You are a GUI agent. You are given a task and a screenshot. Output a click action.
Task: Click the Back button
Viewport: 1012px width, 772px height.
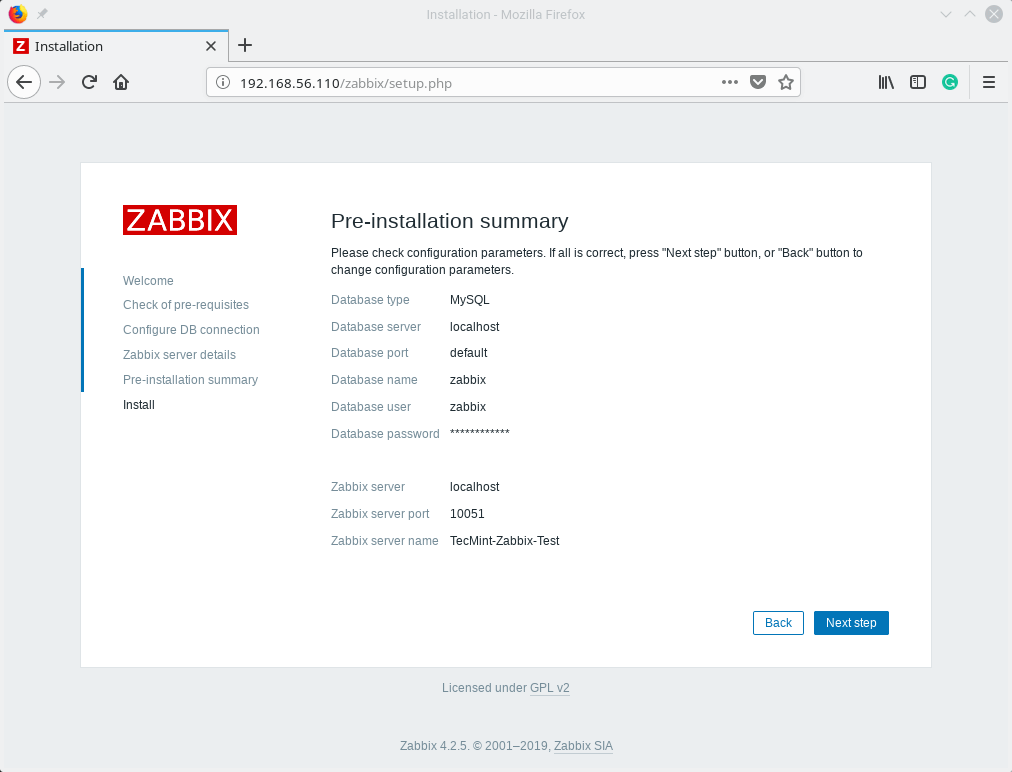(778, 623)
